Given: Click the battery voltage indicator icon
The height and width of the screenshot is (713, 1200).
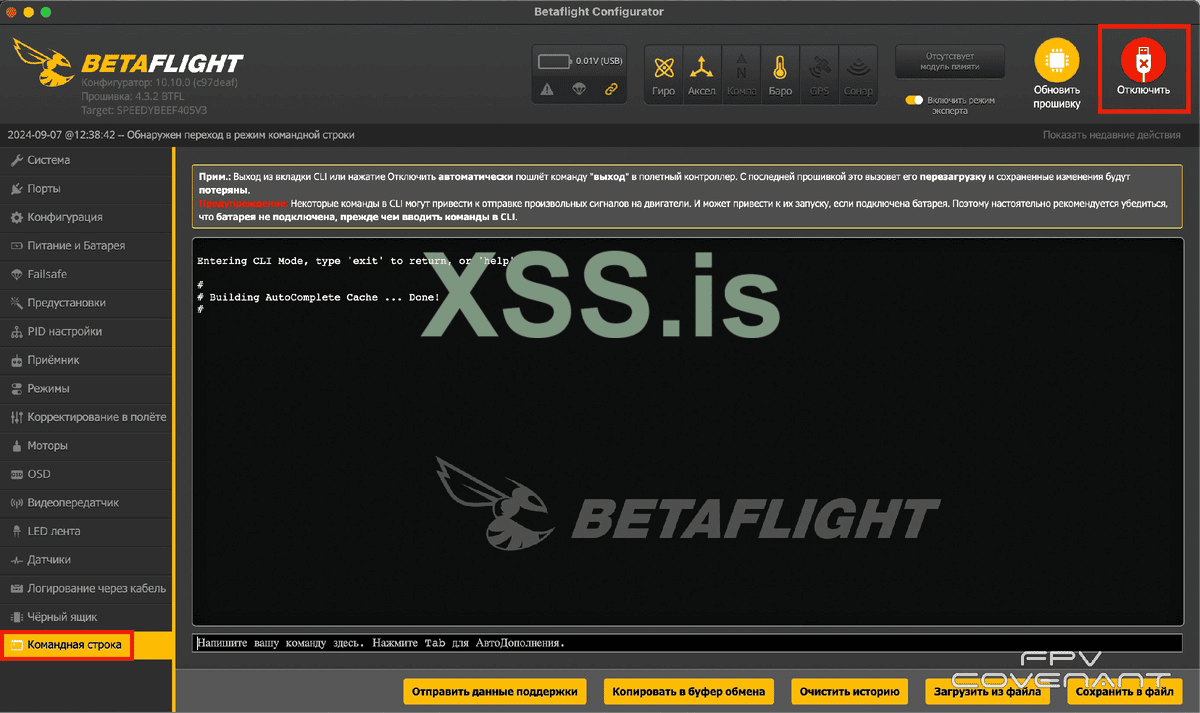Looking at the screenshot, I should (554, 61).
